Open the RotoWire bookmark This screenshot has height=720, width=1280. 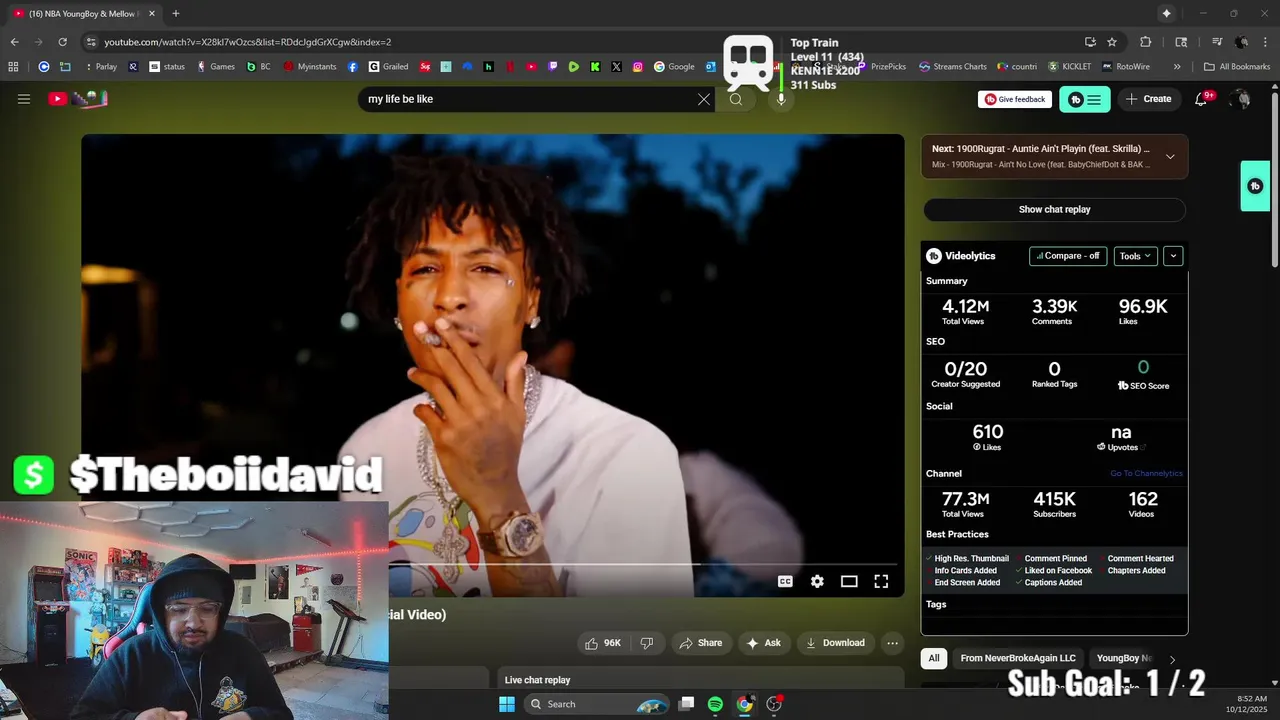coord(1126,67)
